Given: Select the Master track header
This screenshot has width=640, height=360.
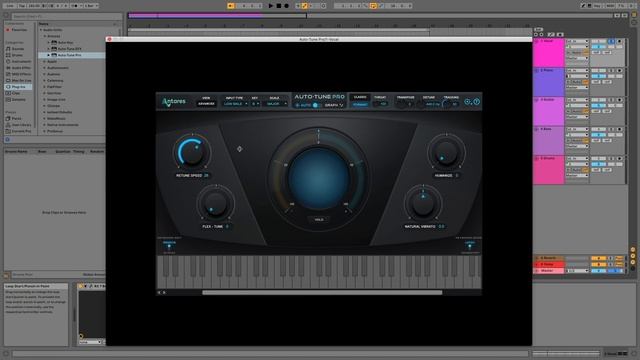Looking at the screenshot, I should pos(549,271).
